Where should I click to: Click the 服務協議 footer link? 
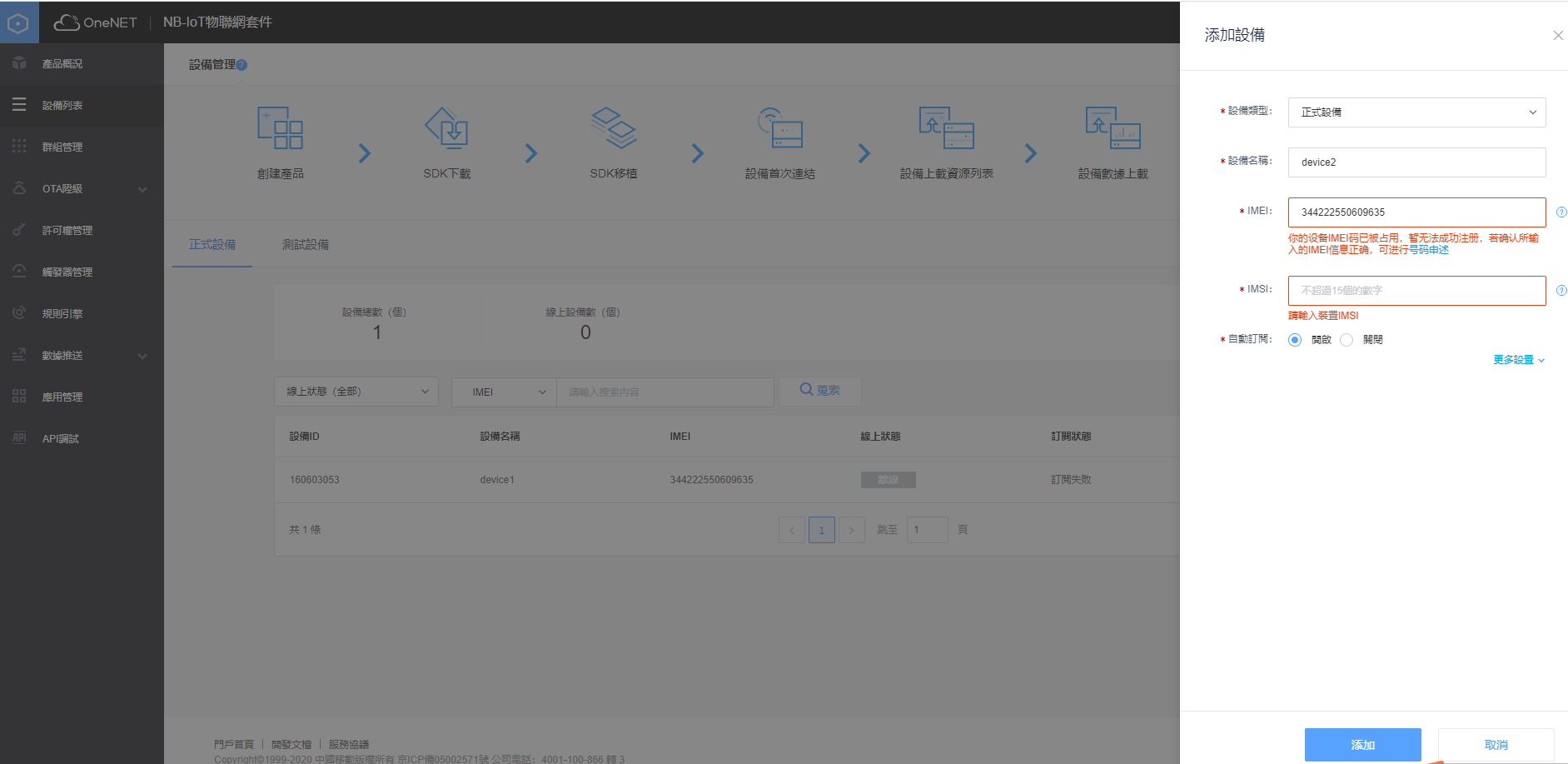pyautogui.click(x=349, y=744)
